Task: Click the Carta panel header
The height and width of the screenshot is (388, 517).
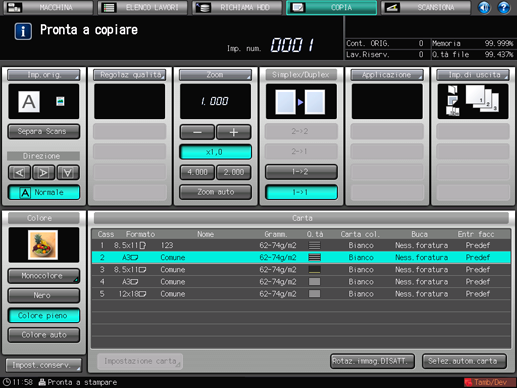Action: [301, 218]
